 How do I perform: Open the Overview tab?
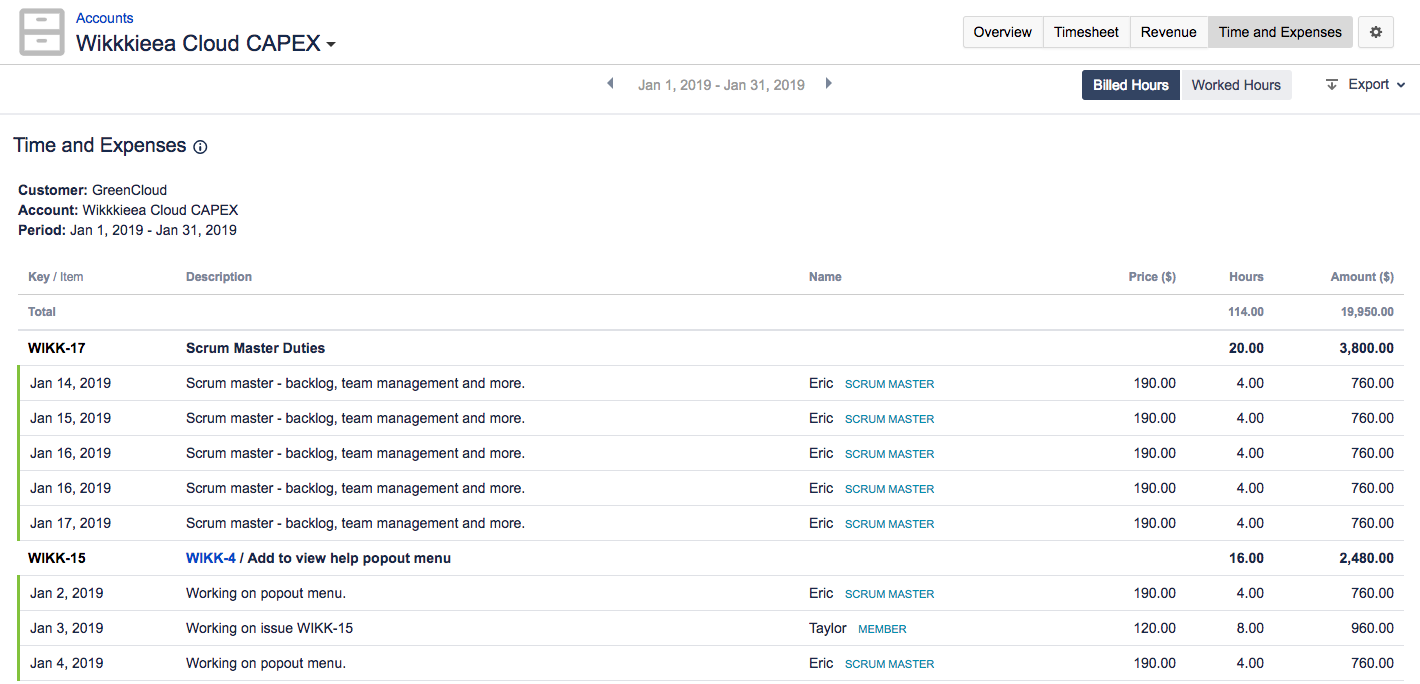click(1002, 32)
